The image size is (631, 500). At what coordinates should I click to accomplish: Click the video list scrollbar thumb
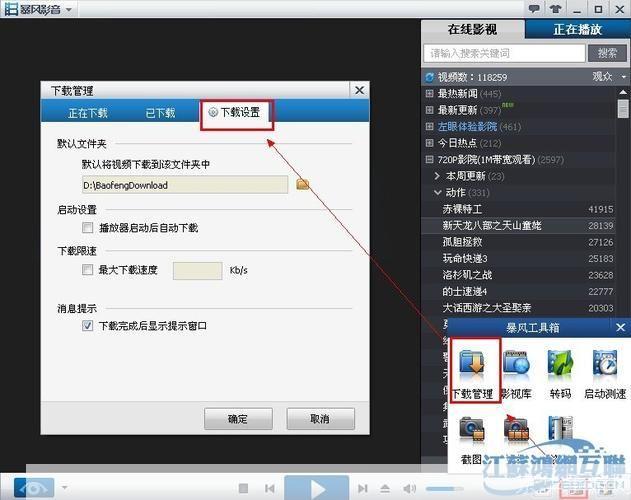click(x=623, y=108)
